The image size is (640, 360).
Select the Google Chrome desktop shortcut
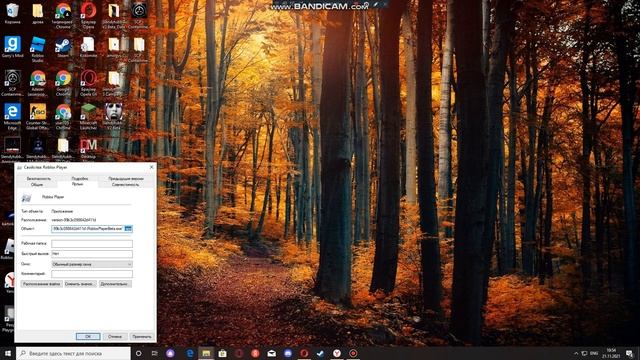click(x=63, y=82)
